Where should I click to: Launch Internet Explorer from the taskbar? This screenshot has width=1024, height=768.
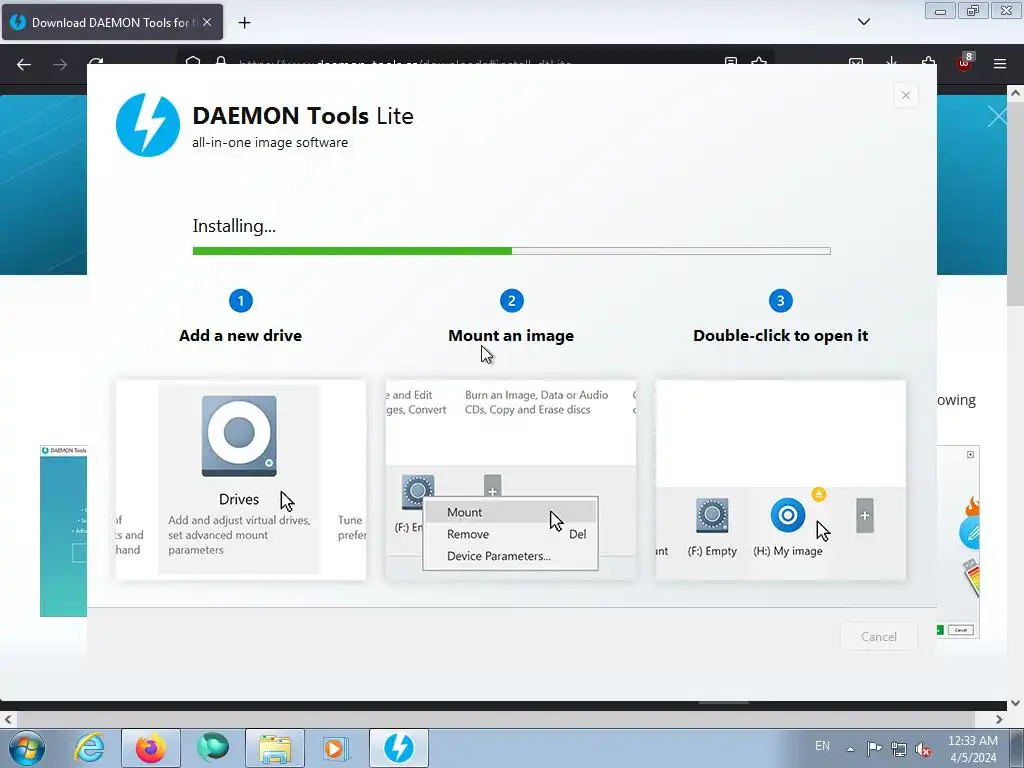coord(89,748)
